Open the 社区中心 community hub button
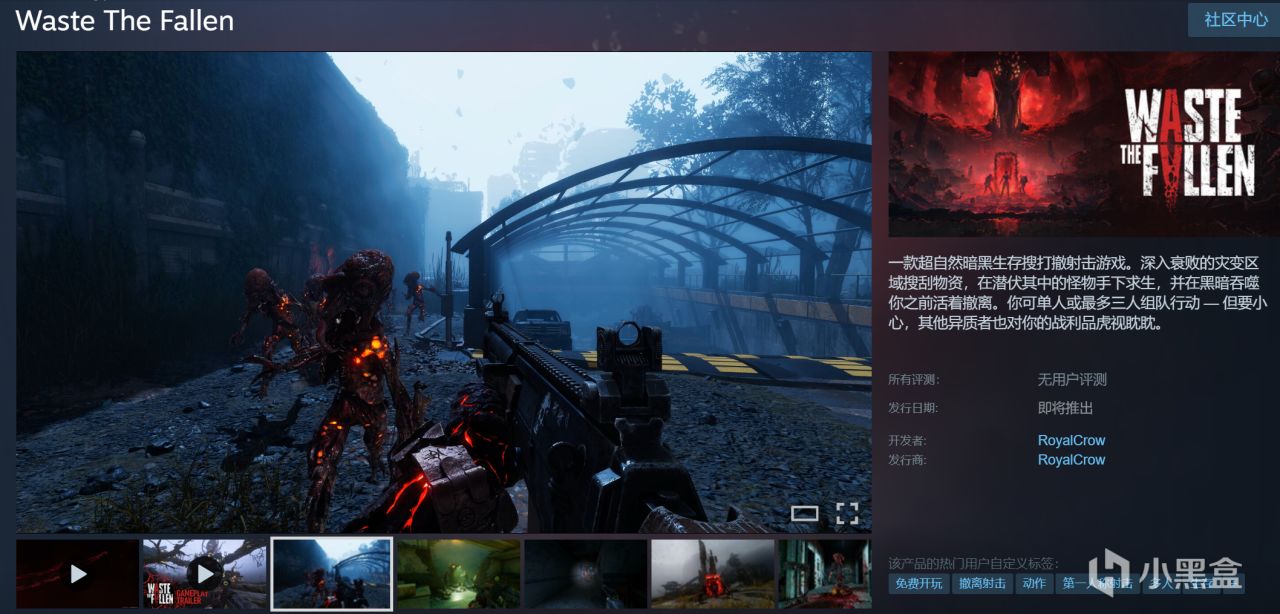Screen dimensions: 1280x614 pyautogui.click(x=1233, y=20)
